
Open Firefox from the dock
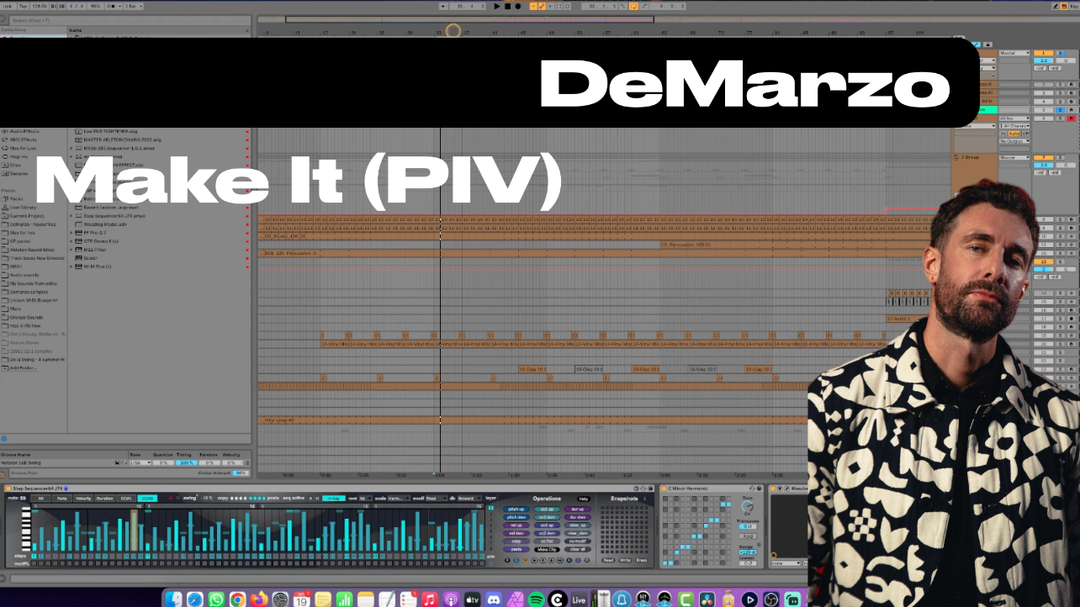click(259, 599)
